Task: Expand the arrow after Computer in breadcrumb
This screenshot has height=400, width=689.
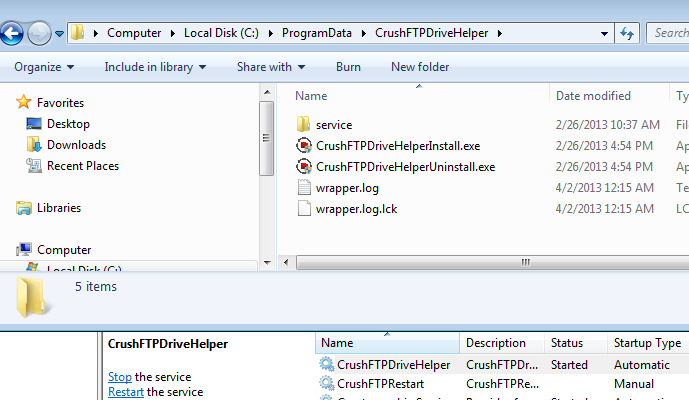Action: pyautogui.click(x=173, y=33)
